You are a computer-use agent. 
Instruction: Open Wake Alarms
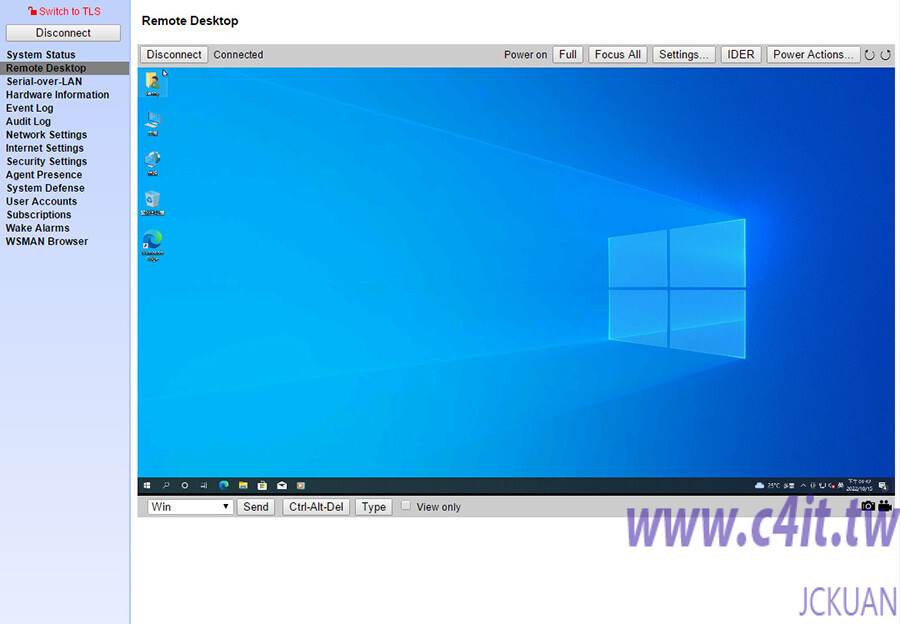pyautogui.click(x=38, y=228)
